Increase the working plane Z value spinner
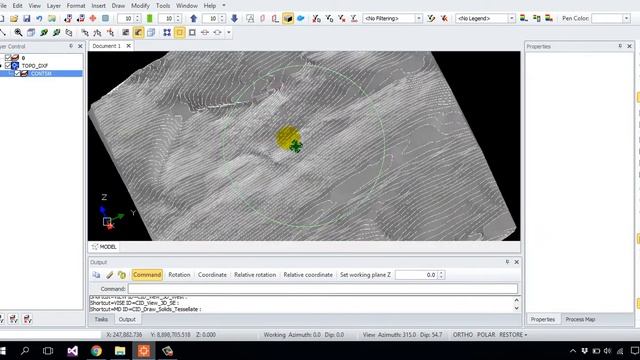 (x=441, y=273)
